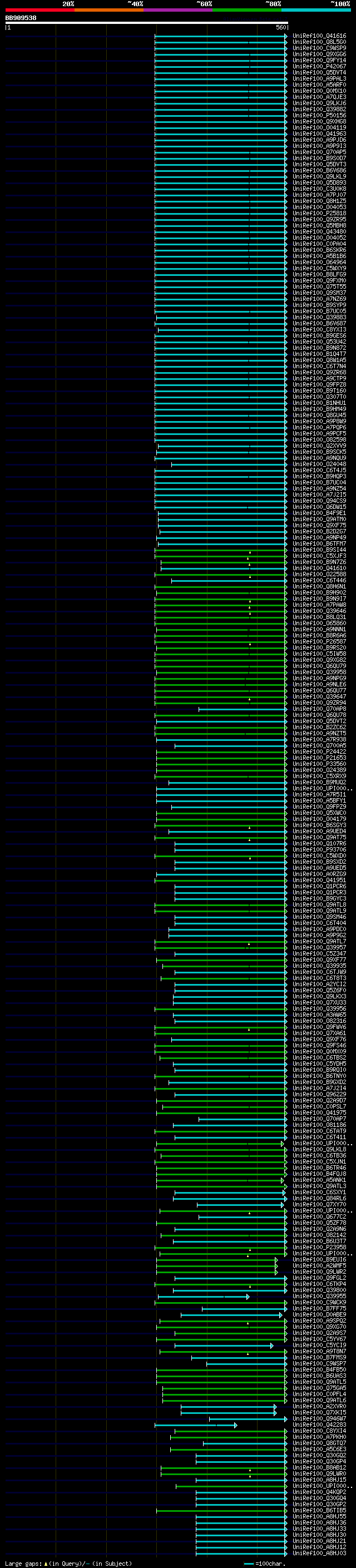Click the red ~20% identity legend bar

(39, 10)
